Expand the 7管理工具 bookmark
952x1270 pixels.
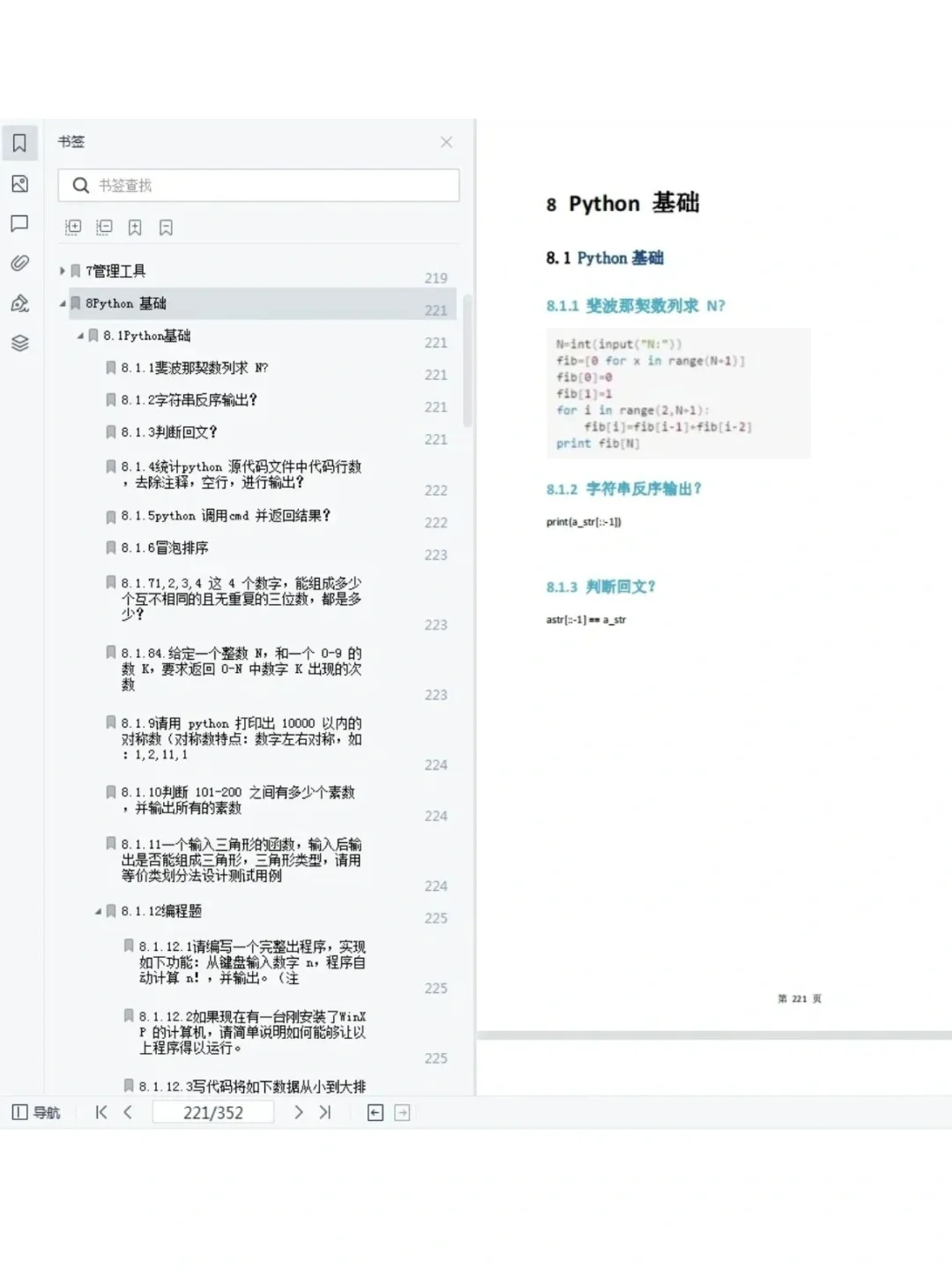[x=63, y=272]
